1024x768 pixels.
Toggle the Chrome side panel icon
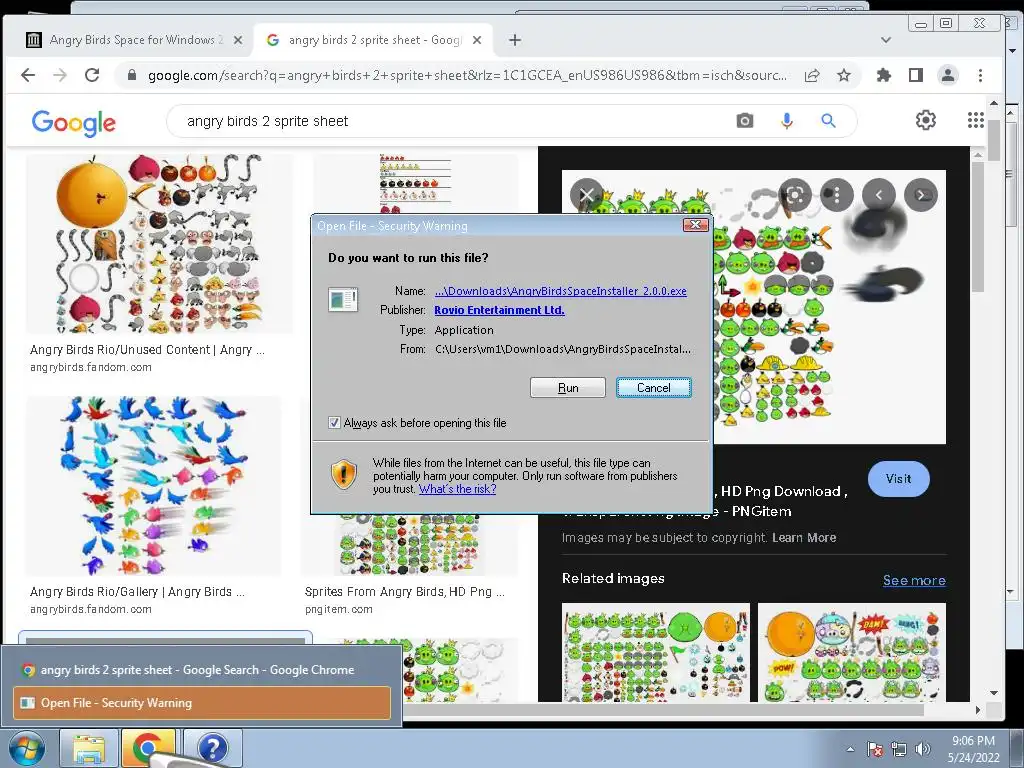tap(916, 75)
